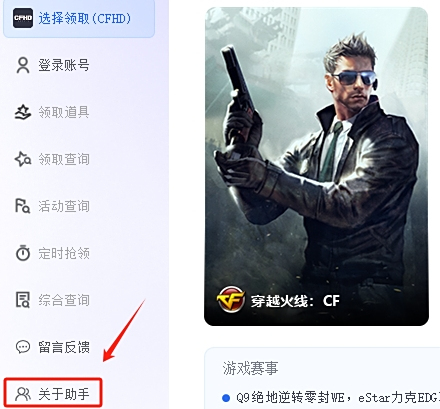
Task: Click the star search icon for 领取查询
Action: [x=23, y=159]
